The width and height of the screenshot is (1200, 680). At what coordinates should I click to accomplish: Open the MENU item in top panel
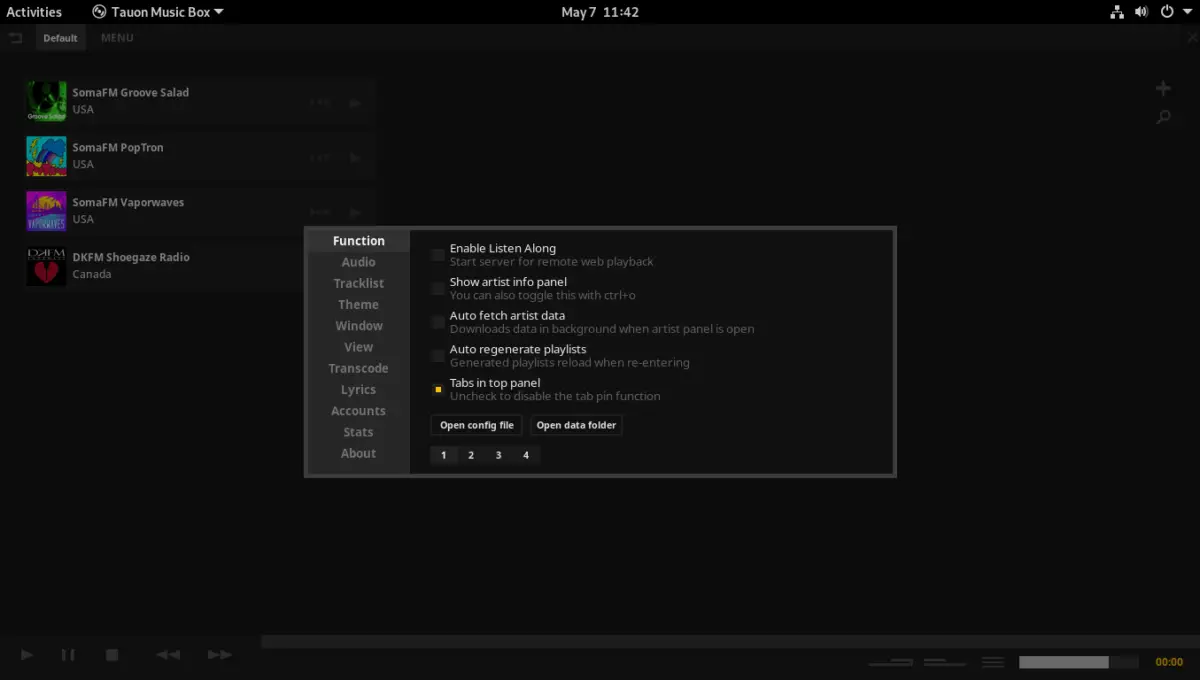(x=117, y=38)
